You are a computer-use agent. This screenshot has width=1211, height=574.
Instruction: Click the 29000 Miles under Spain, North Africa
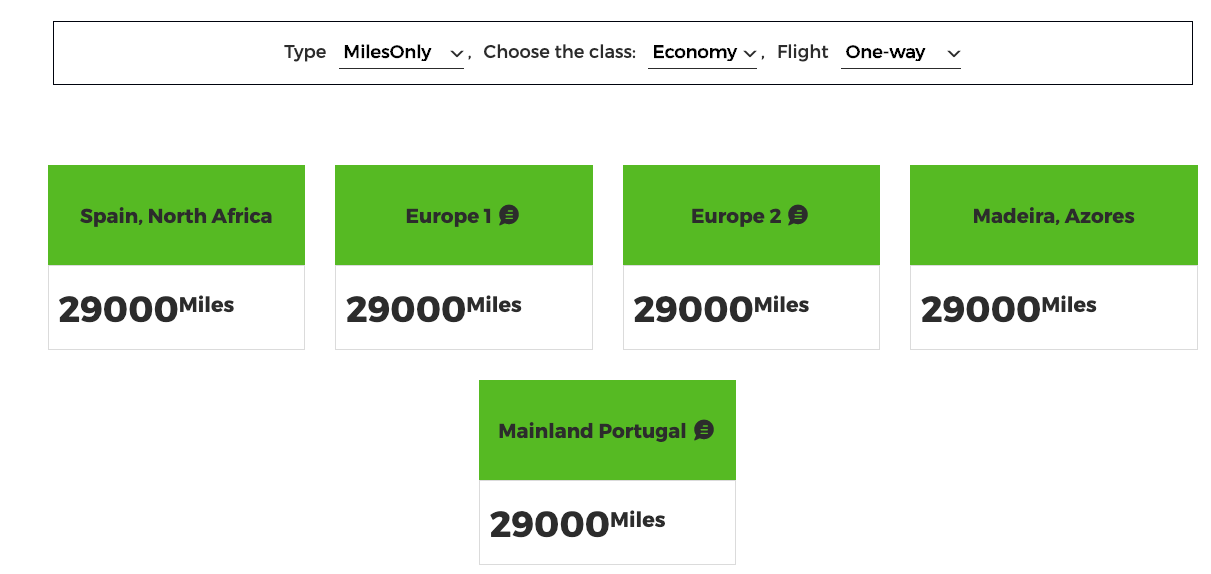pyautogui.click(x=146, y=308)
